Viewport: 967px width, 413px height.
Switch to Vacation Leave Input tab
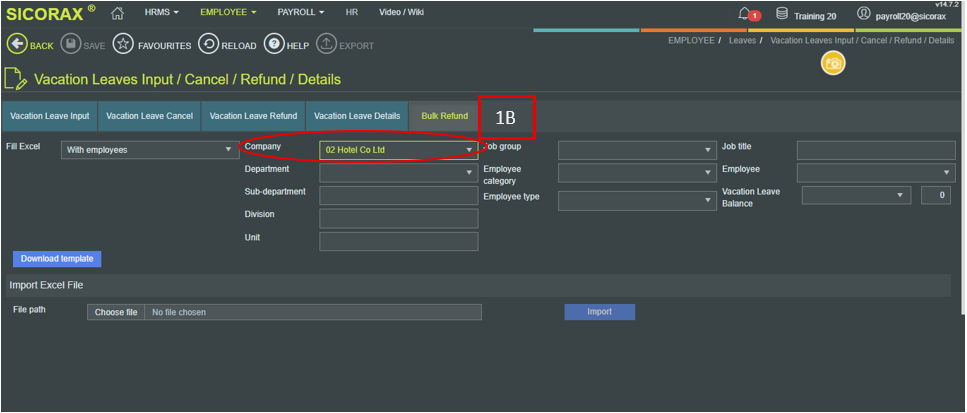click(x=50, y=116)
